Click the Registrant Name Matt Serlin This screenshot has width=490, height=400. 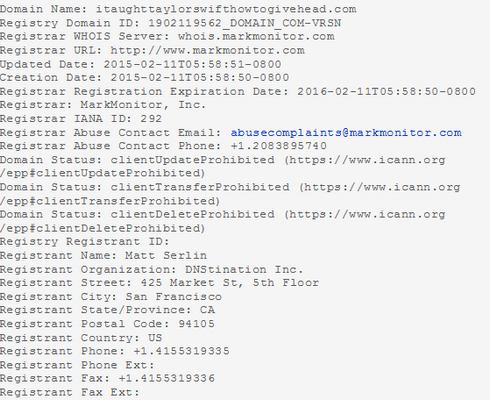(166, 256)
